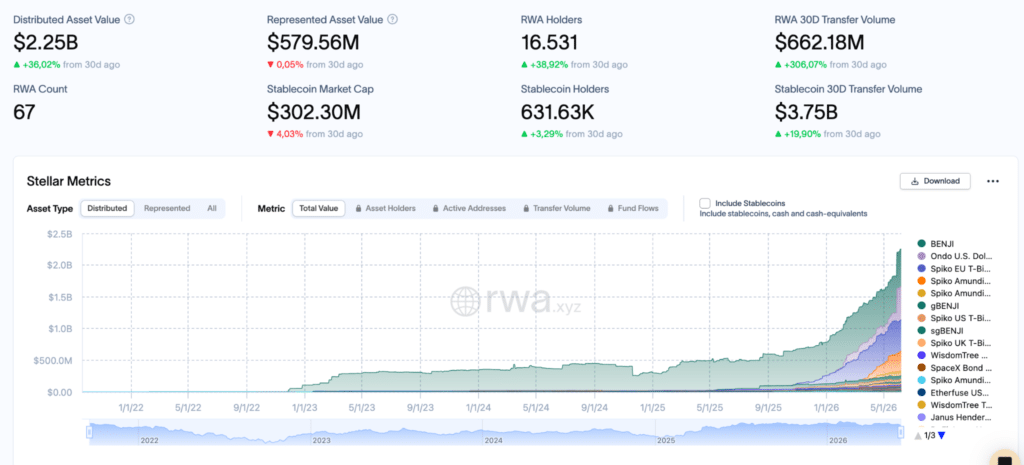The image size is (1024, 465).
Task: Click the +36,02% change indicator
Action: [37, 65]
